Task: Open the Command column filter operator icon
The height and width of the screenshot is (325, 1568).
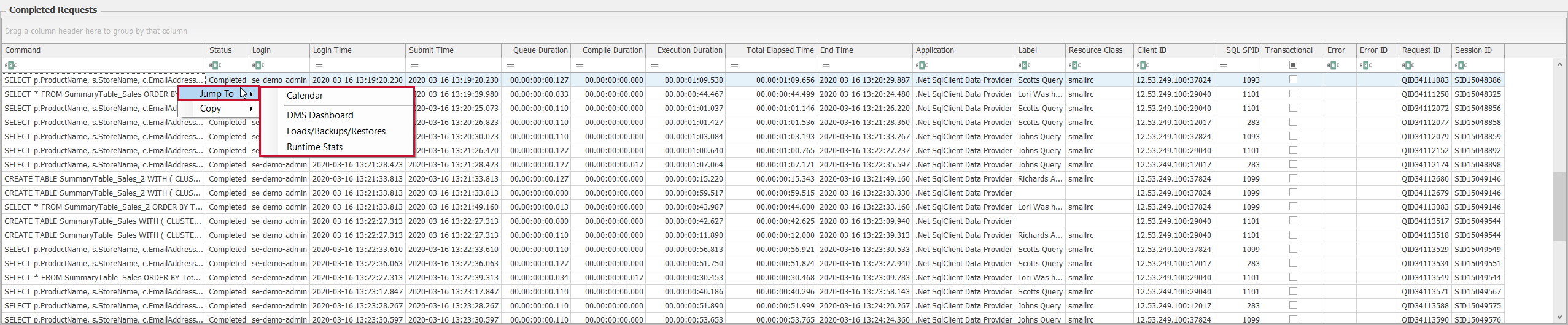Action: pyautogui.click(x=10, y=65)
